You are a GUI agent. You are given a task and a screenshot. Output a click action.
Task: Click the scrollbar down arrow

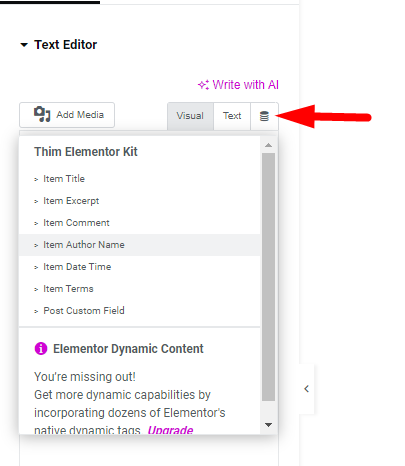268,425
